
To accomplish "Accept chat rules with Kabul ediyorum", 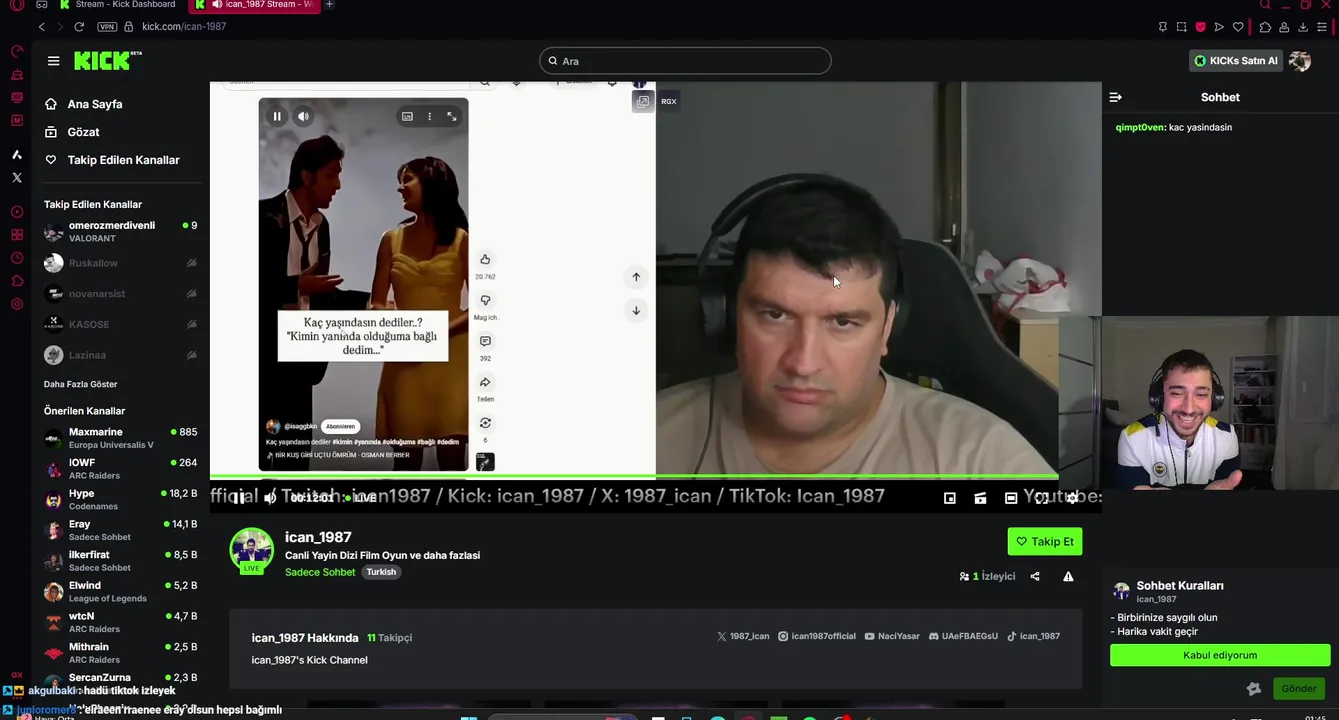I will coord(1220,655).
